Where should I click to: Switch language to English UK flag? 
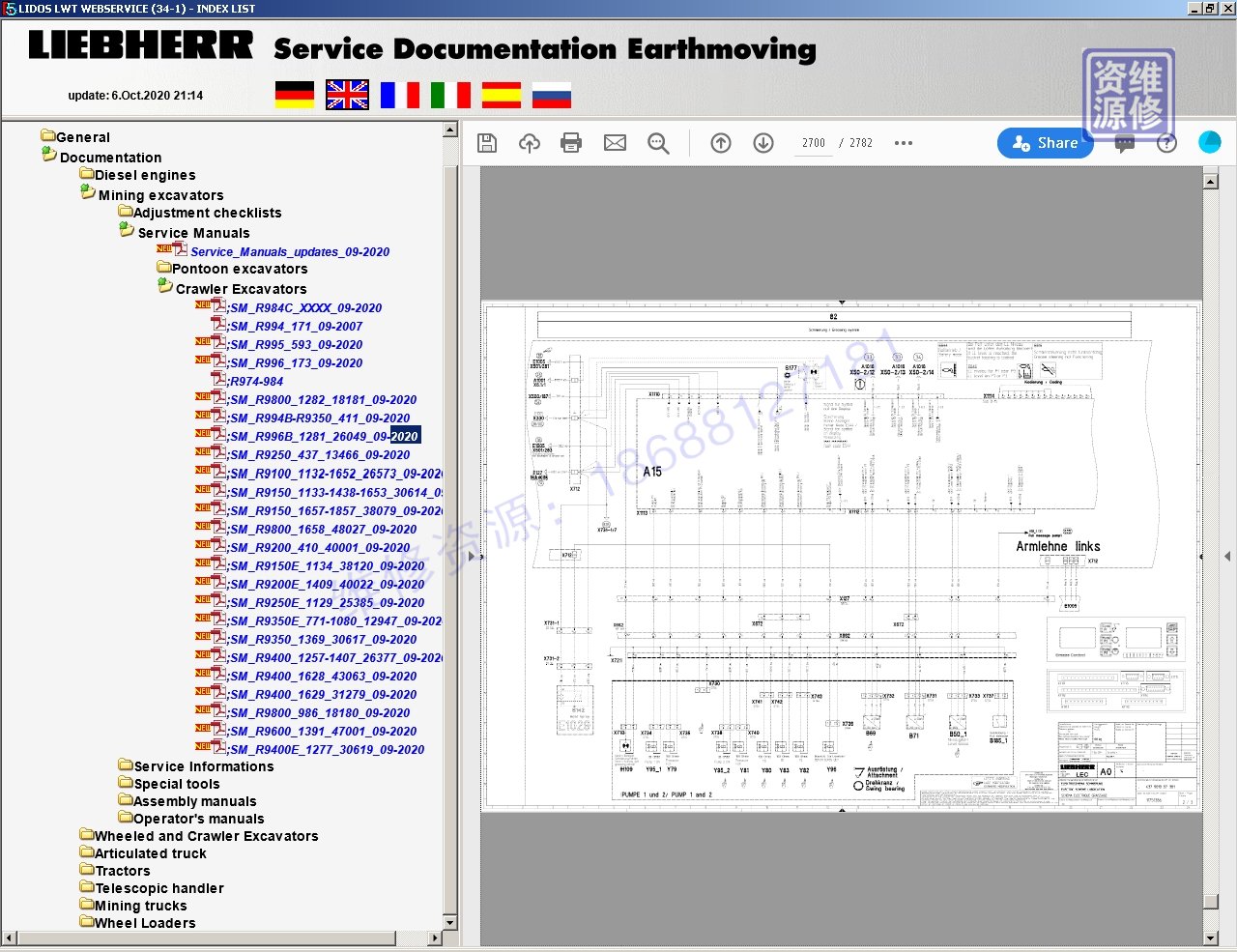point(347,95)
